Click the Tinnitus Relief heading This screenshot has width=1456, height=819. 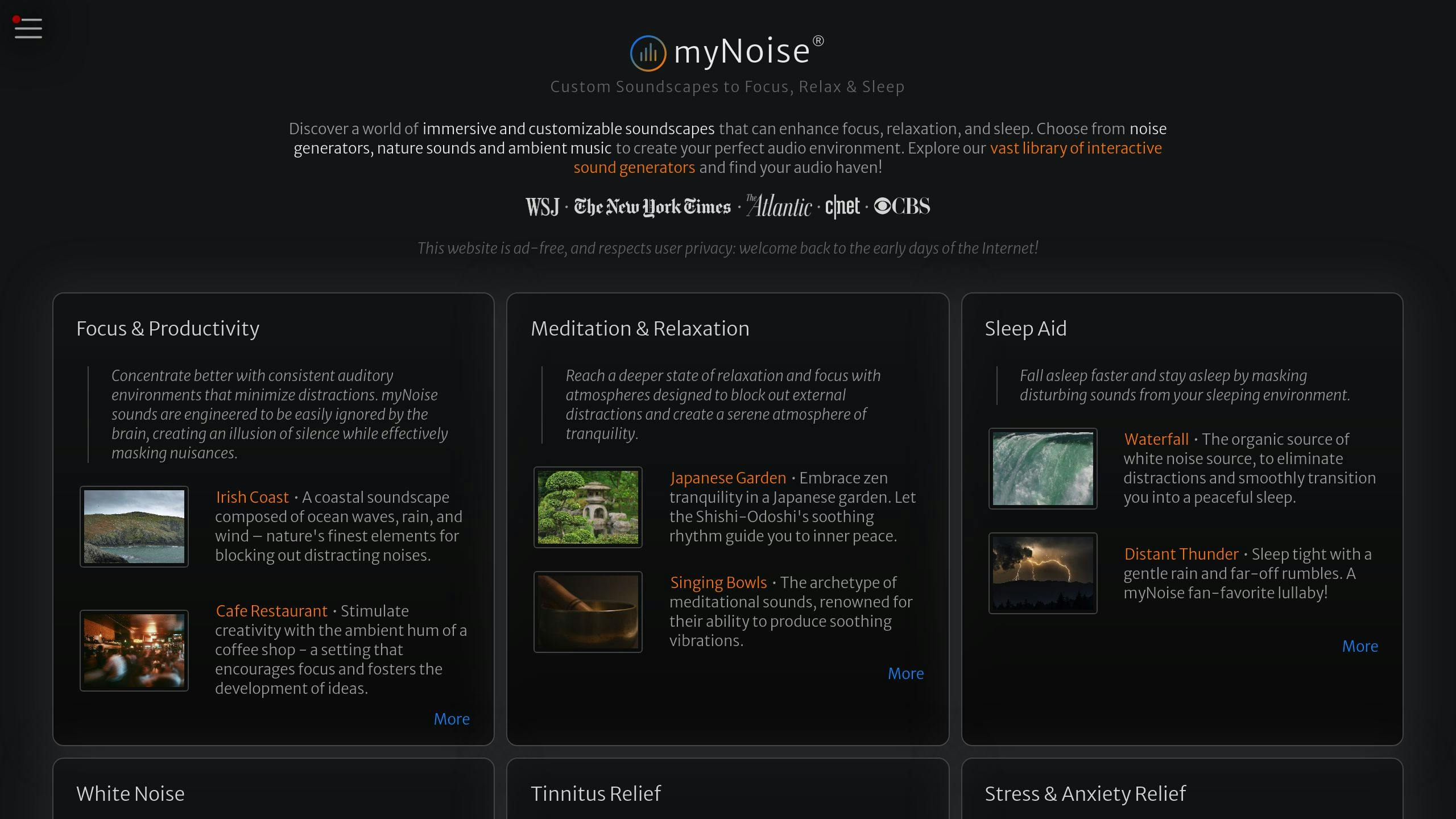coord(595,793)
